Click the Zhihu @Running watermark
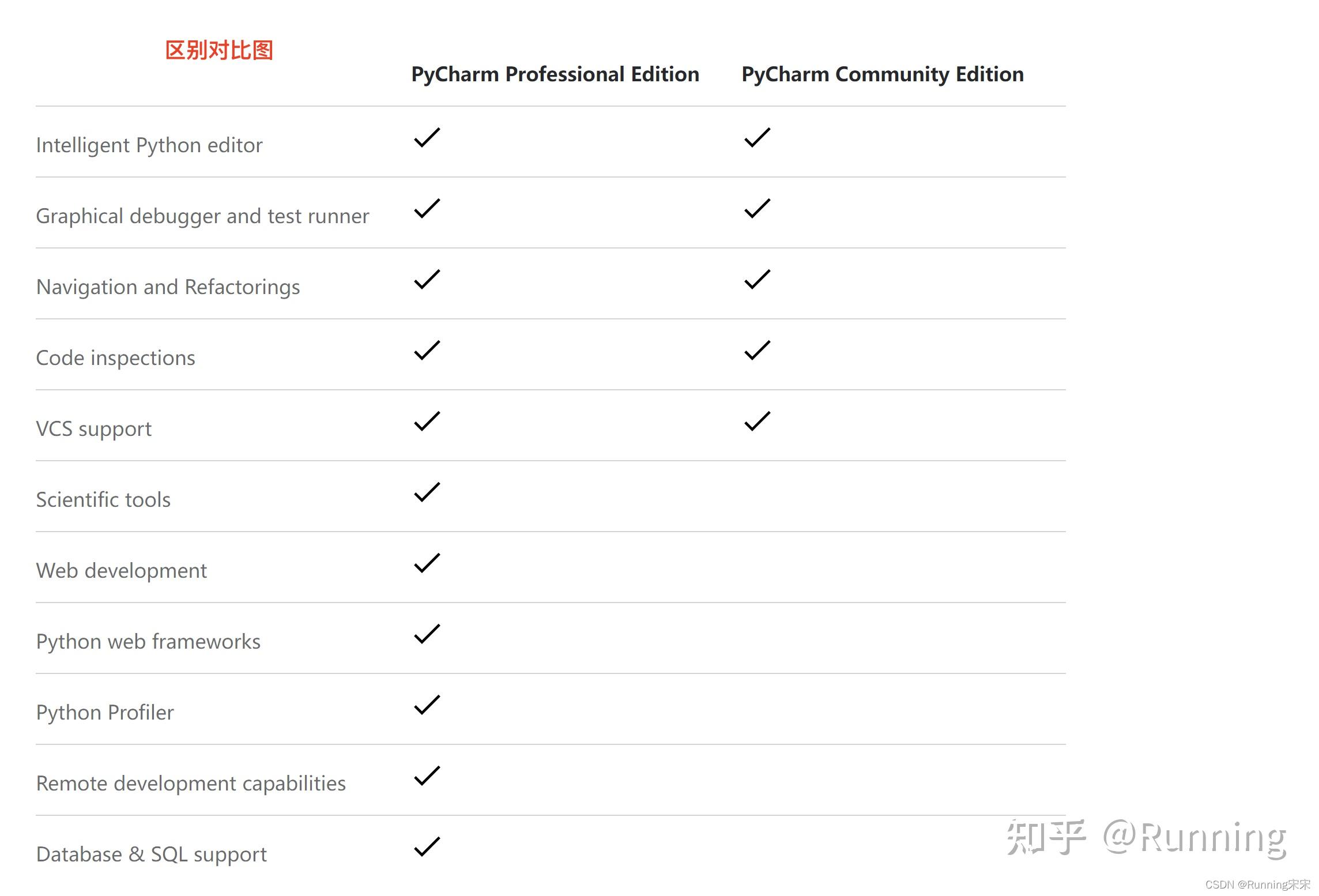This screenshot has height=896, width=1319. click(1147, 837)
